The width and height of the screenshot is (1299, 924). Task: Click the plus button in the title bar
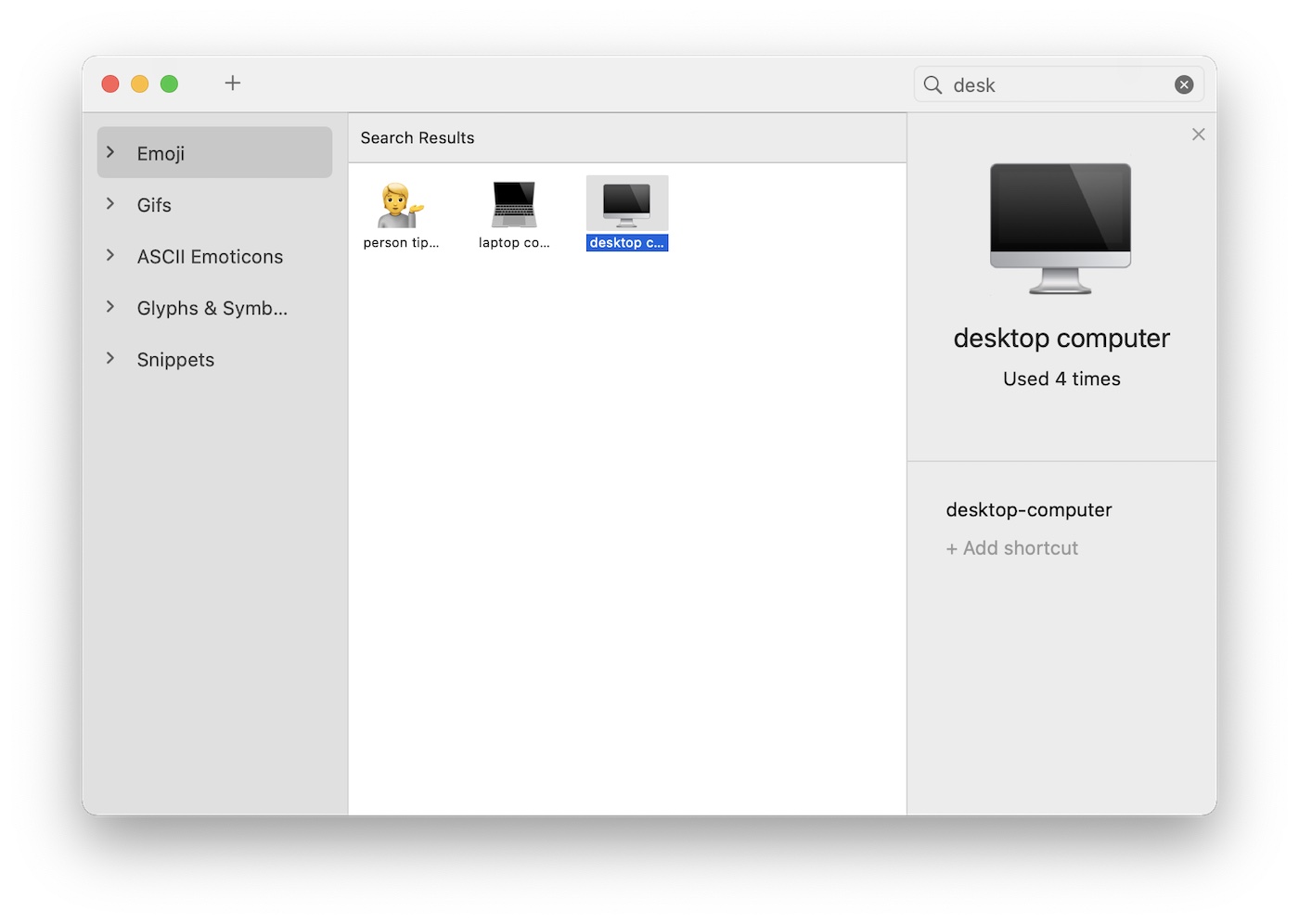tap(232, 83)
